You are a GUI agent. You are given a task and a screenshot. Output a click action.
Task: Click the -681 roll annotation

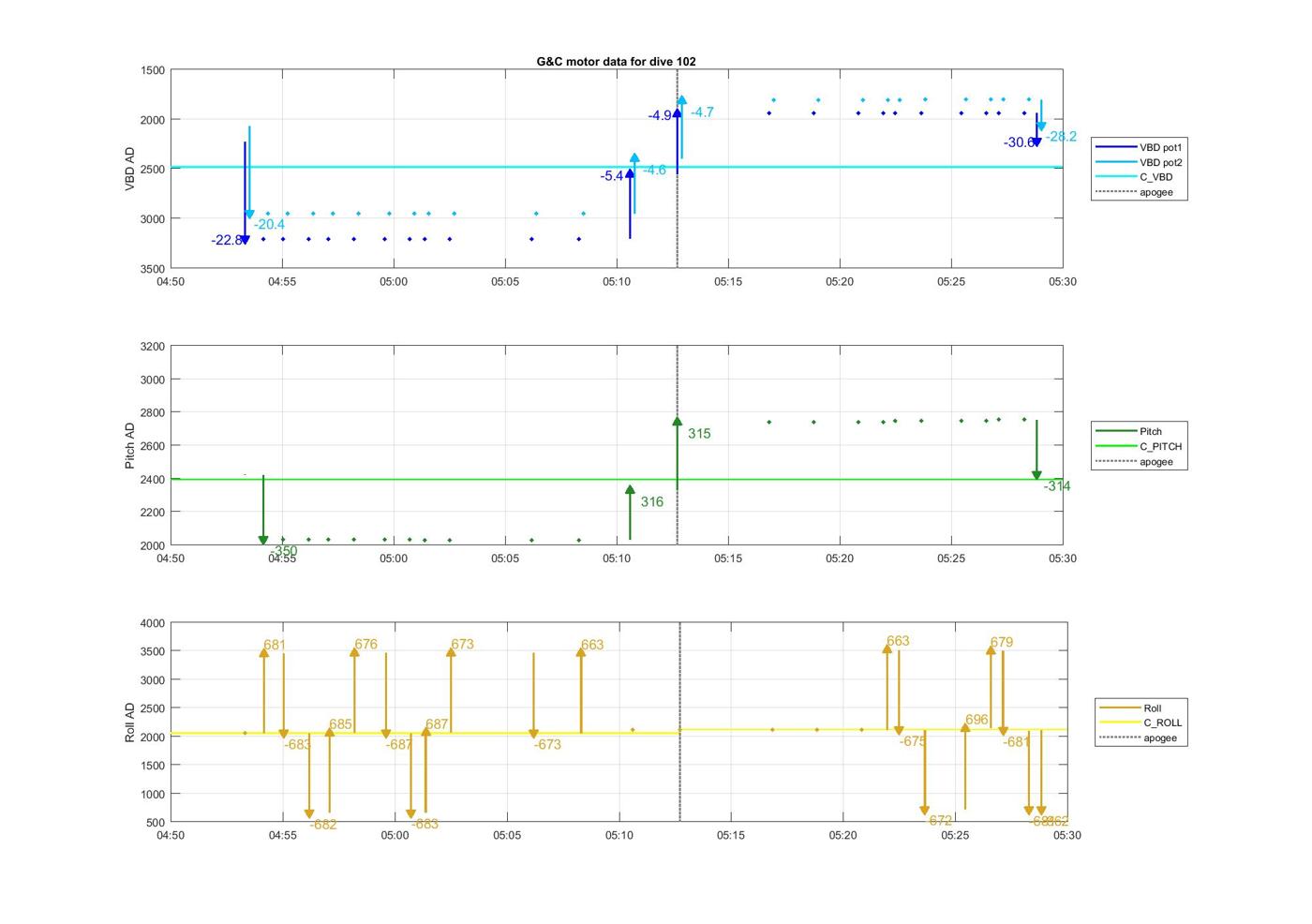[x=1017, y=742]
